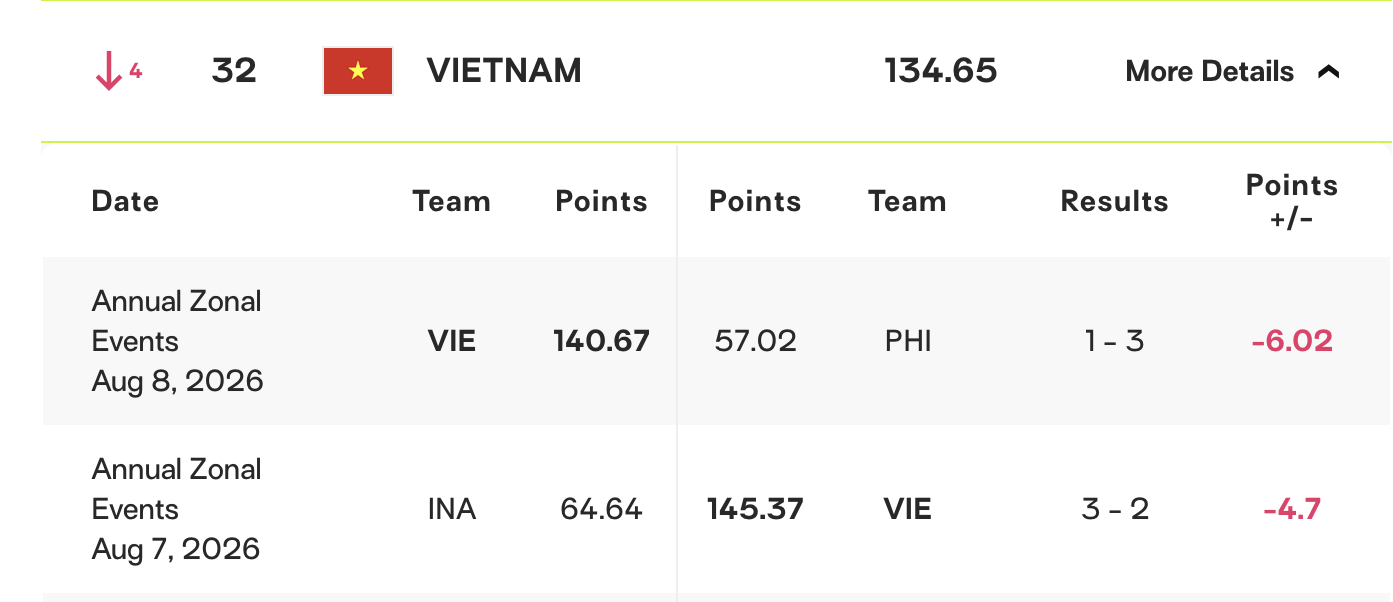Viewport: 1393px width, 602px height.
Task: Click the -6.02 points change value
Action: click(1292, 341)
